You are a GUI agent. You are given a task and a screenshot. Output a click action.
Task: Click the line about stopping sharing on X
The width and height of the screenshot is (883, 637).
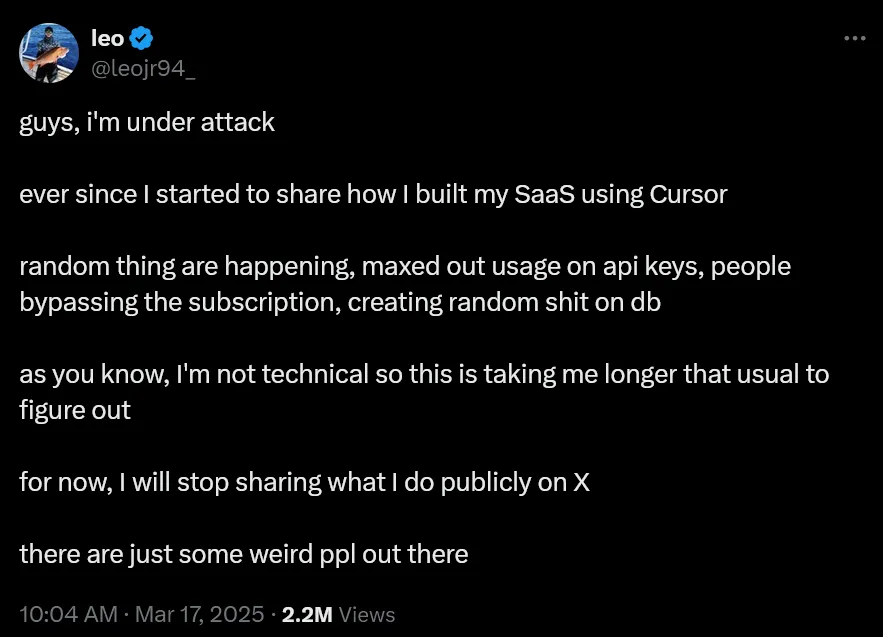click(303, 482)
